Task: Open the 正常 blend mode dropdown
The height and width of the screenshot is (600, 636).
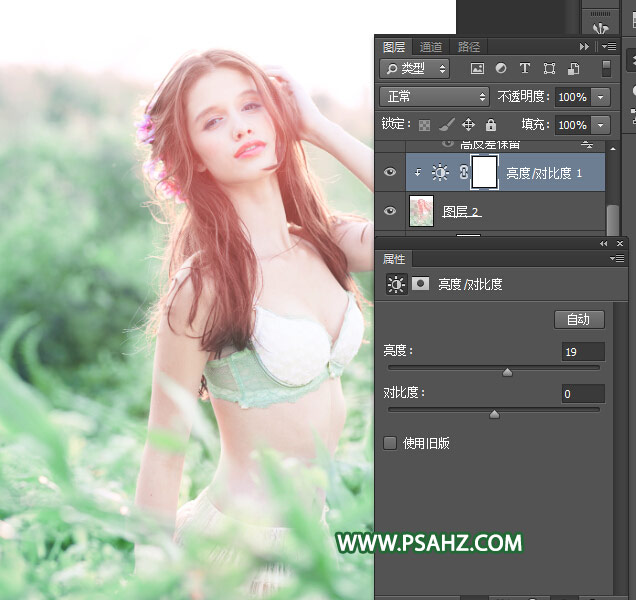Action: pos(434,97)
